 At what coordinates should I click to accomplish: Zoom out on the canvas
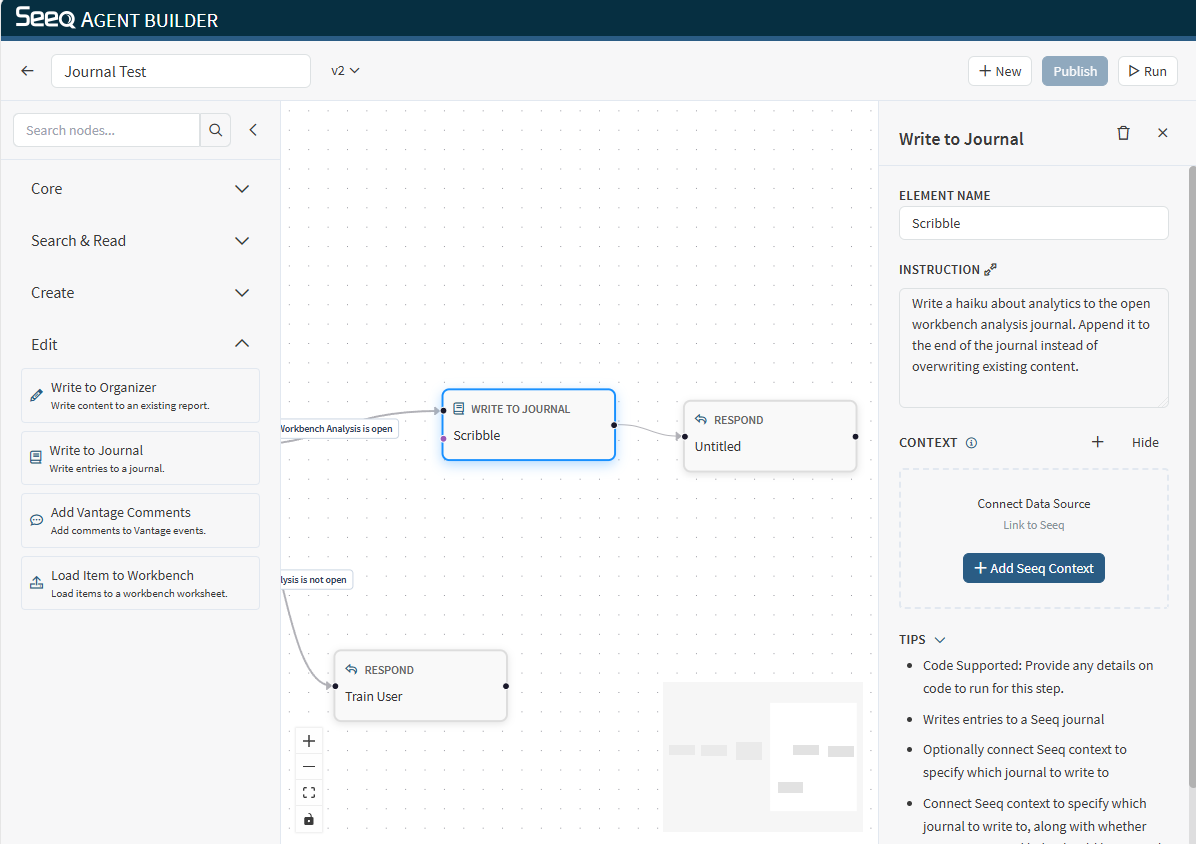pos(309,767)
